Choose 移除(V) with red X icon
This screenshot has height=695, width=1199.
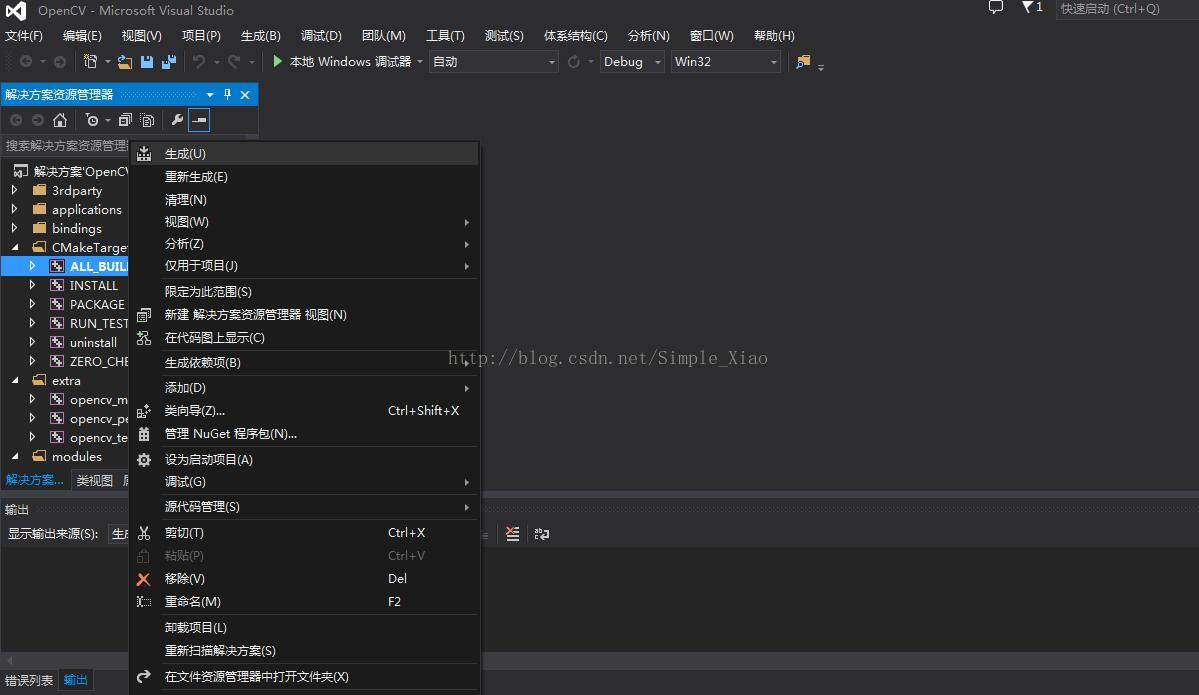click(304, 579)
